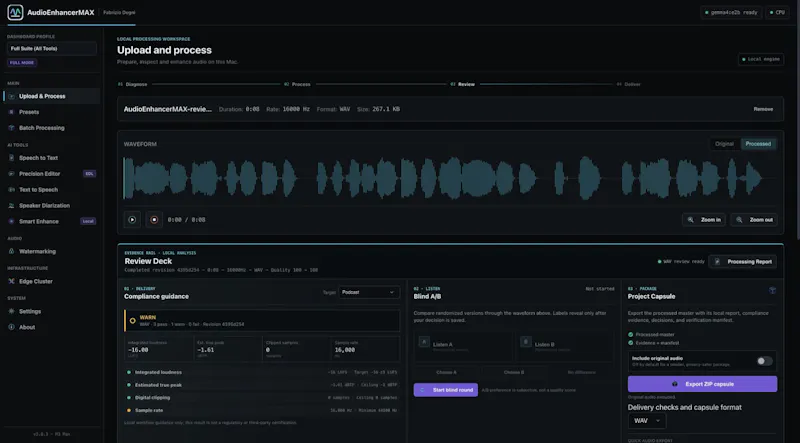Click the icon inside Export ZIP capsule

click(675, 384)
